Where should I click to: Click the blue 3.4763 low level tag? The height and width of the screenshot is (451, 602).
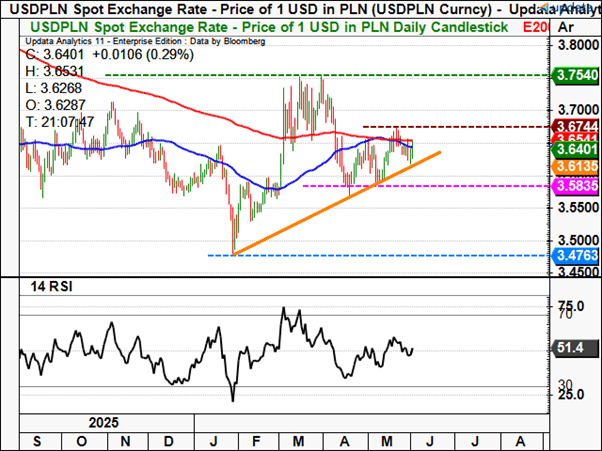(x=575, y=255)
